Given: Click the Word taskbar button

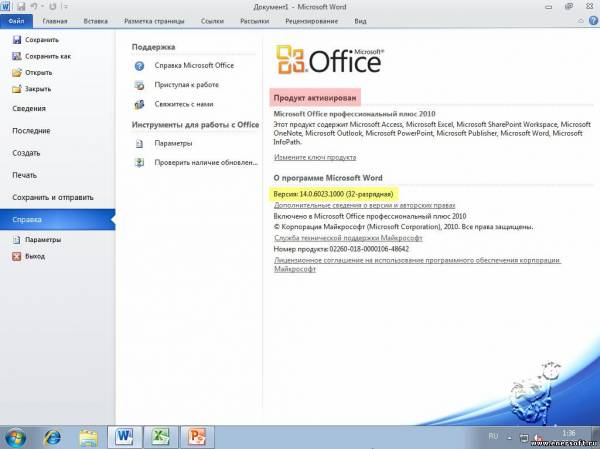Looking at the screenshot, I should pyautogui.click(x=124, y=437).
